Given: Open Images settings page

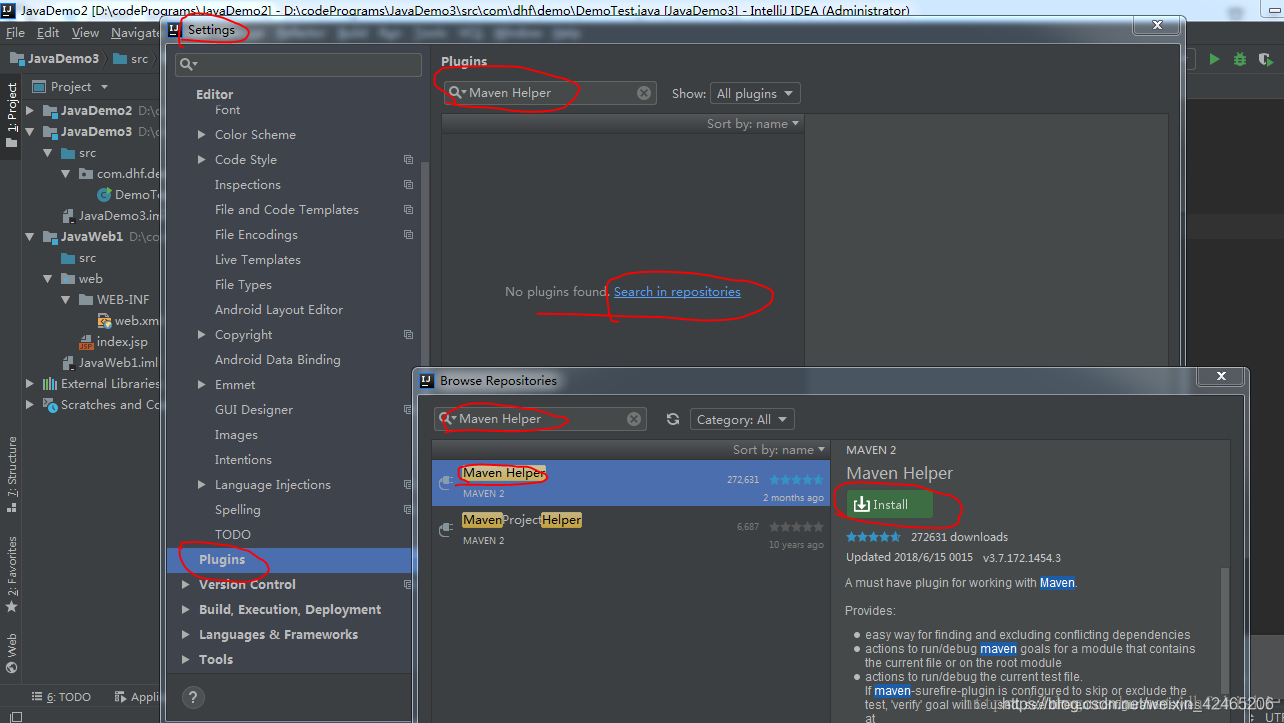Looking at the screenshot, I should [236, 435].
